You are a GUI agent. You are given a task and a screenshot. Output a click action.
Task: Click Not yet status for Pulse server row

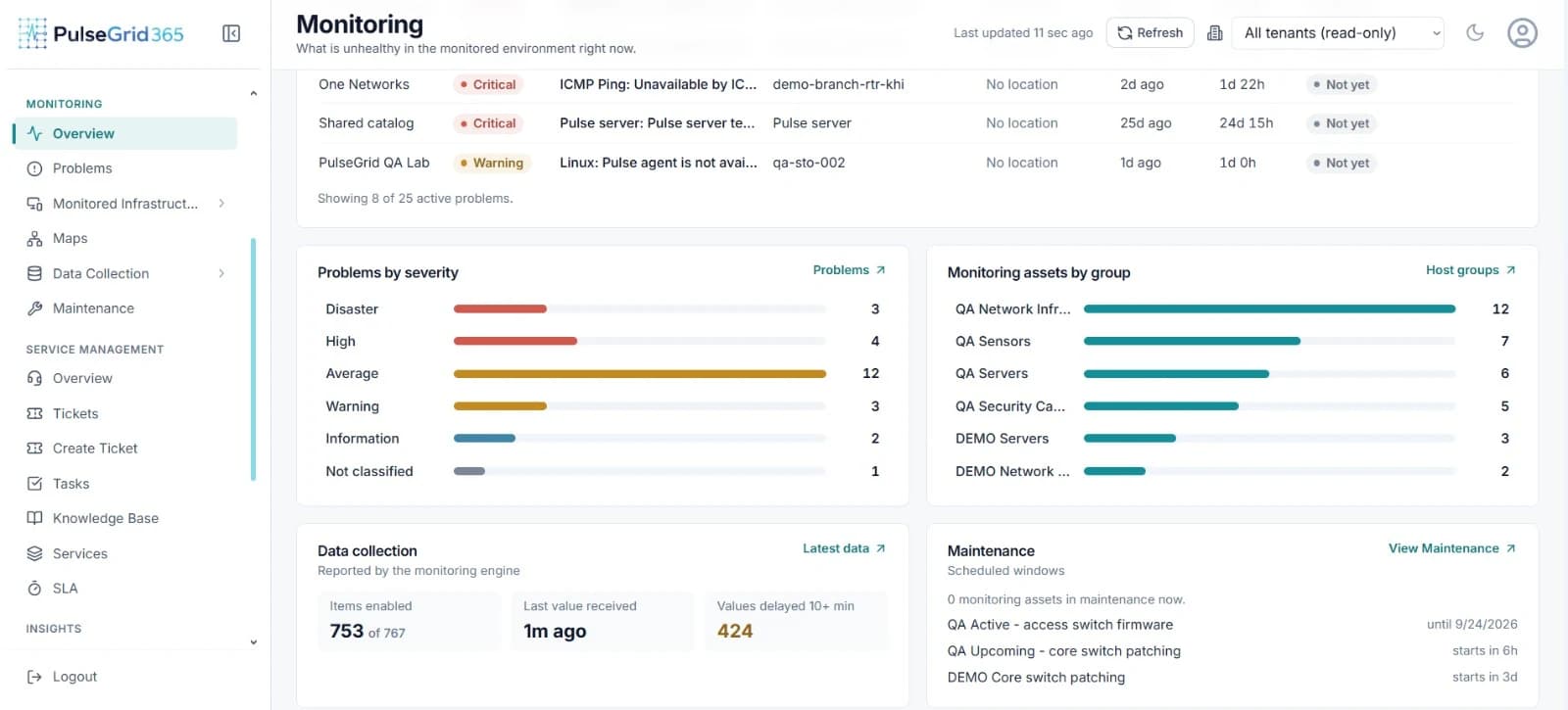1341,123
